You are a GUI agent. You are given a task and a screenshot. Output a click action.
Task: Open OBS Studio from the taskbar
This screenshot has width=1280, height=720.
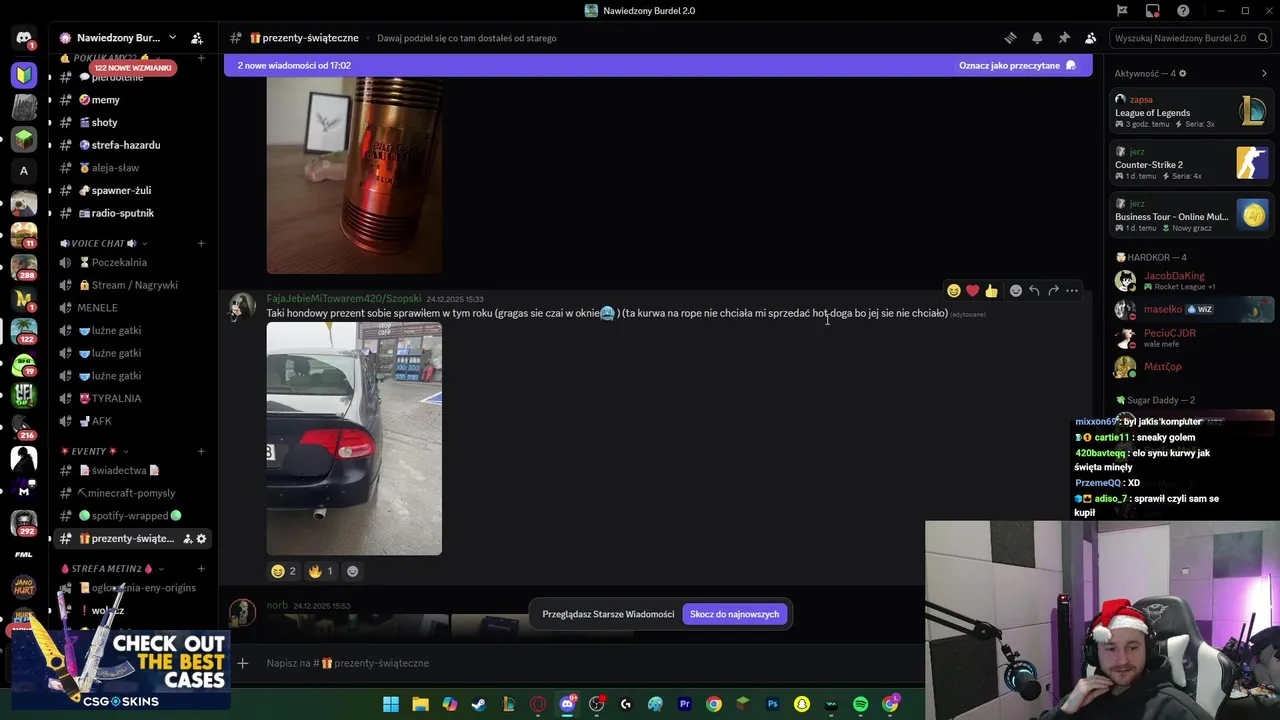pos(597,704)
